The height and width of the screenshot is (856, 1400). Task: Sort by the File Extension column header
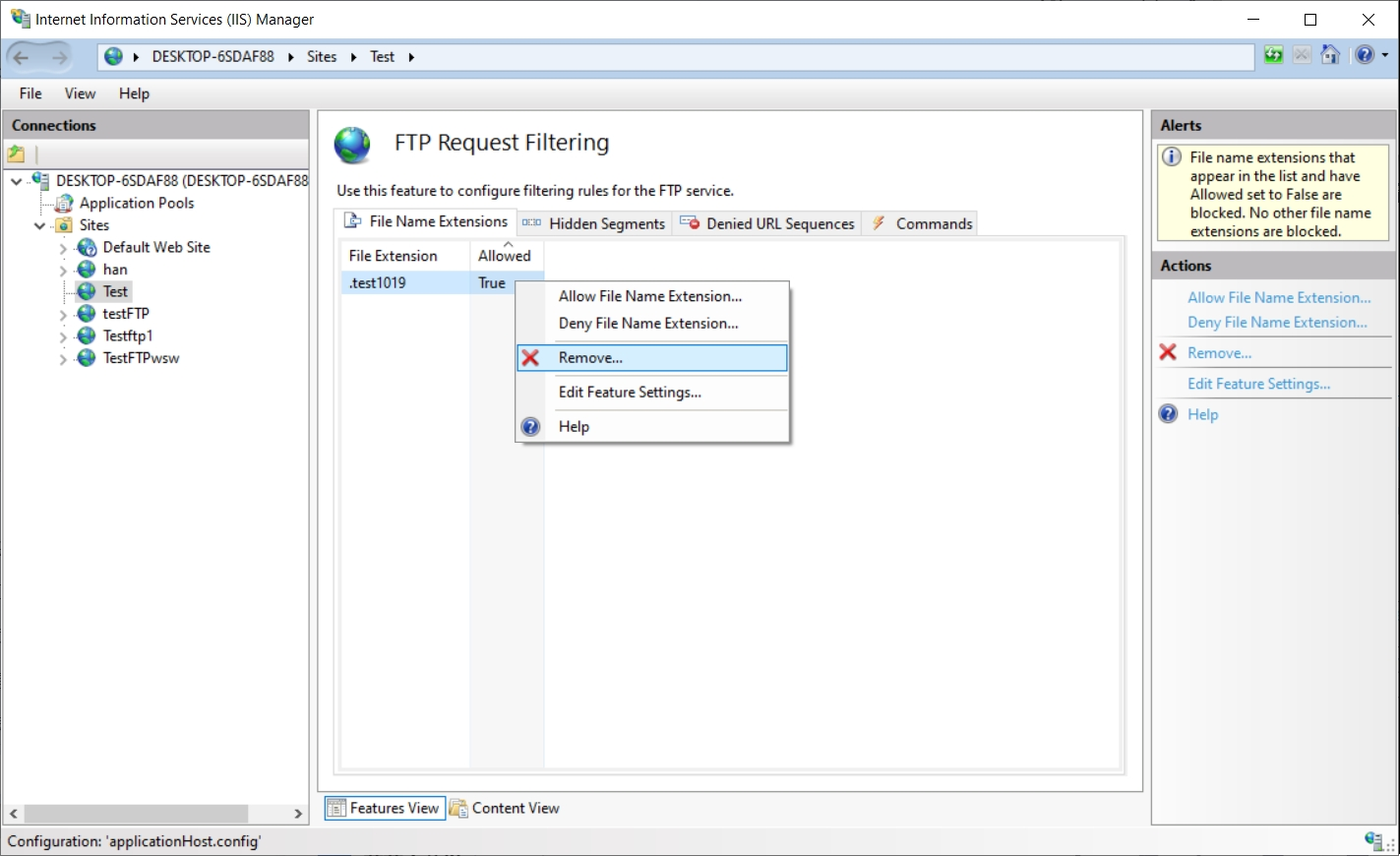(405, 256)
